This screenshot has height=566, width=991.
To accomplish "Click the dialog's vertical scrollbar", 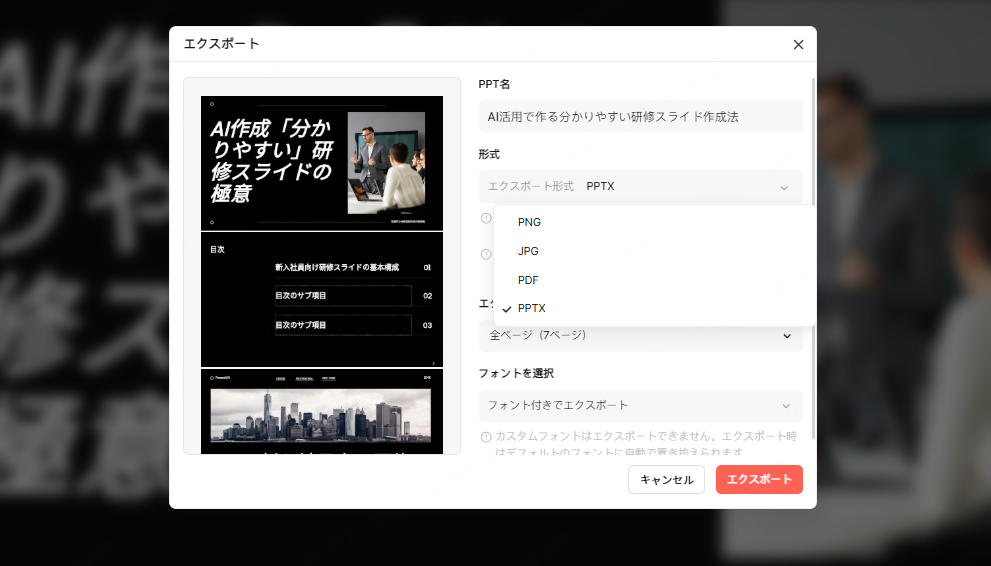I will point(813,259).
